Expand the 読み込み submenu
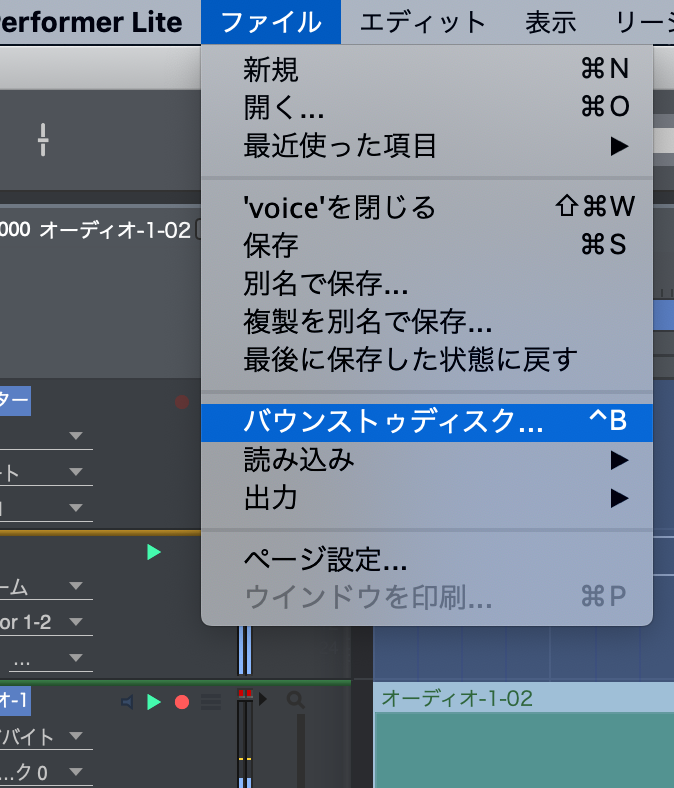674x788 pixels. (427, 460)
